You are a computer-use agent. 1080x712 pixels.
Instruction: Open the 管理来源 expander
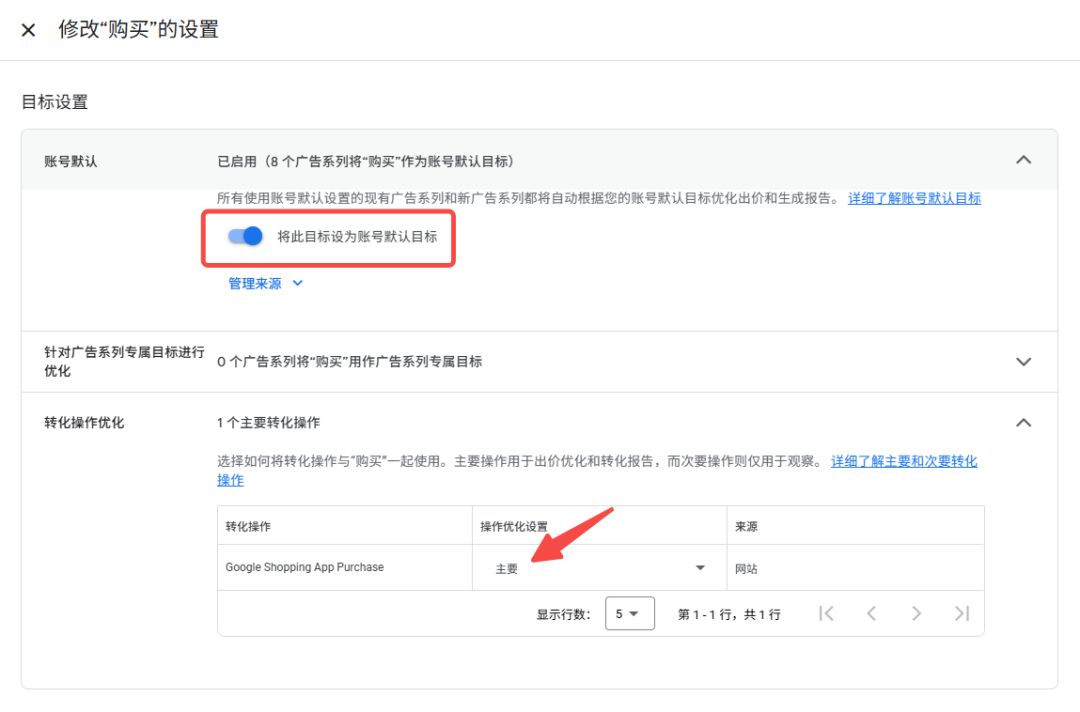253,283
